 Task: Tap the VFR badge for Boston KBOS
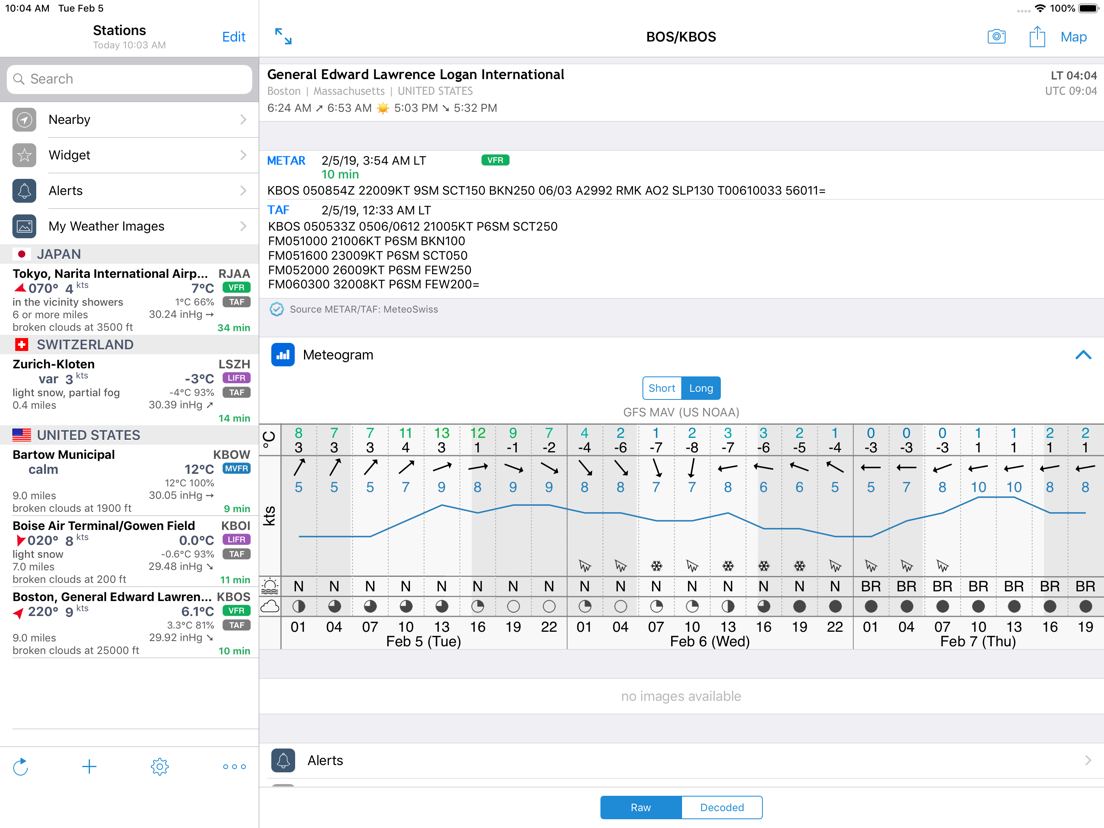point(237,611)
